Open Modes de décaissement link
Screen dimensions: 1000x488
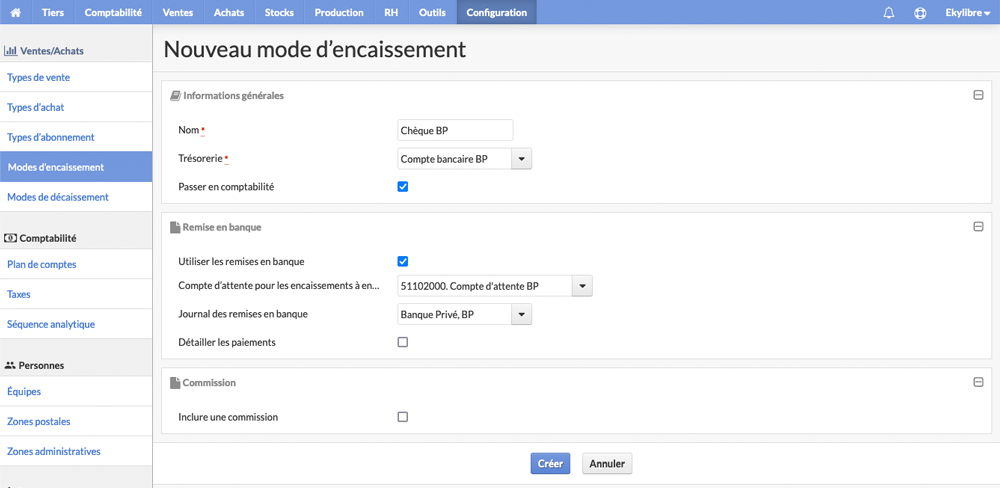point(58,197)
